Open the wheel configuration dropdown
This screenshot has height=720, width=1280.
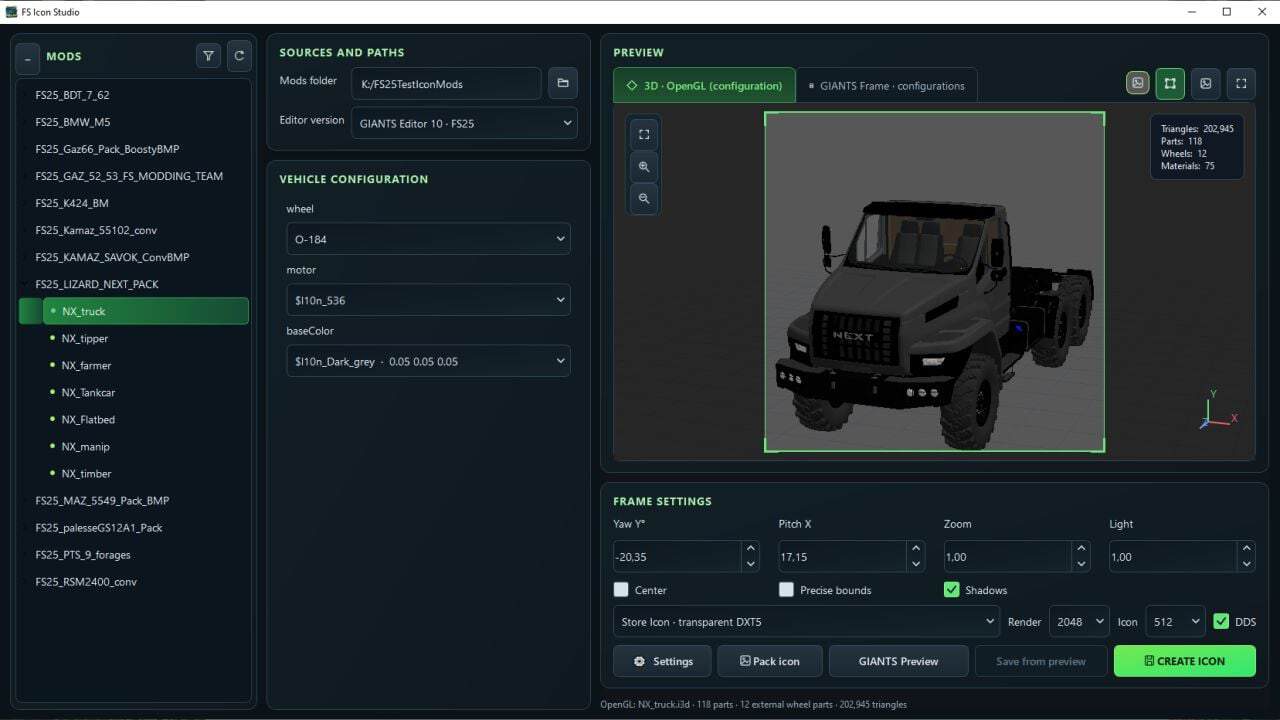(428, 239)
